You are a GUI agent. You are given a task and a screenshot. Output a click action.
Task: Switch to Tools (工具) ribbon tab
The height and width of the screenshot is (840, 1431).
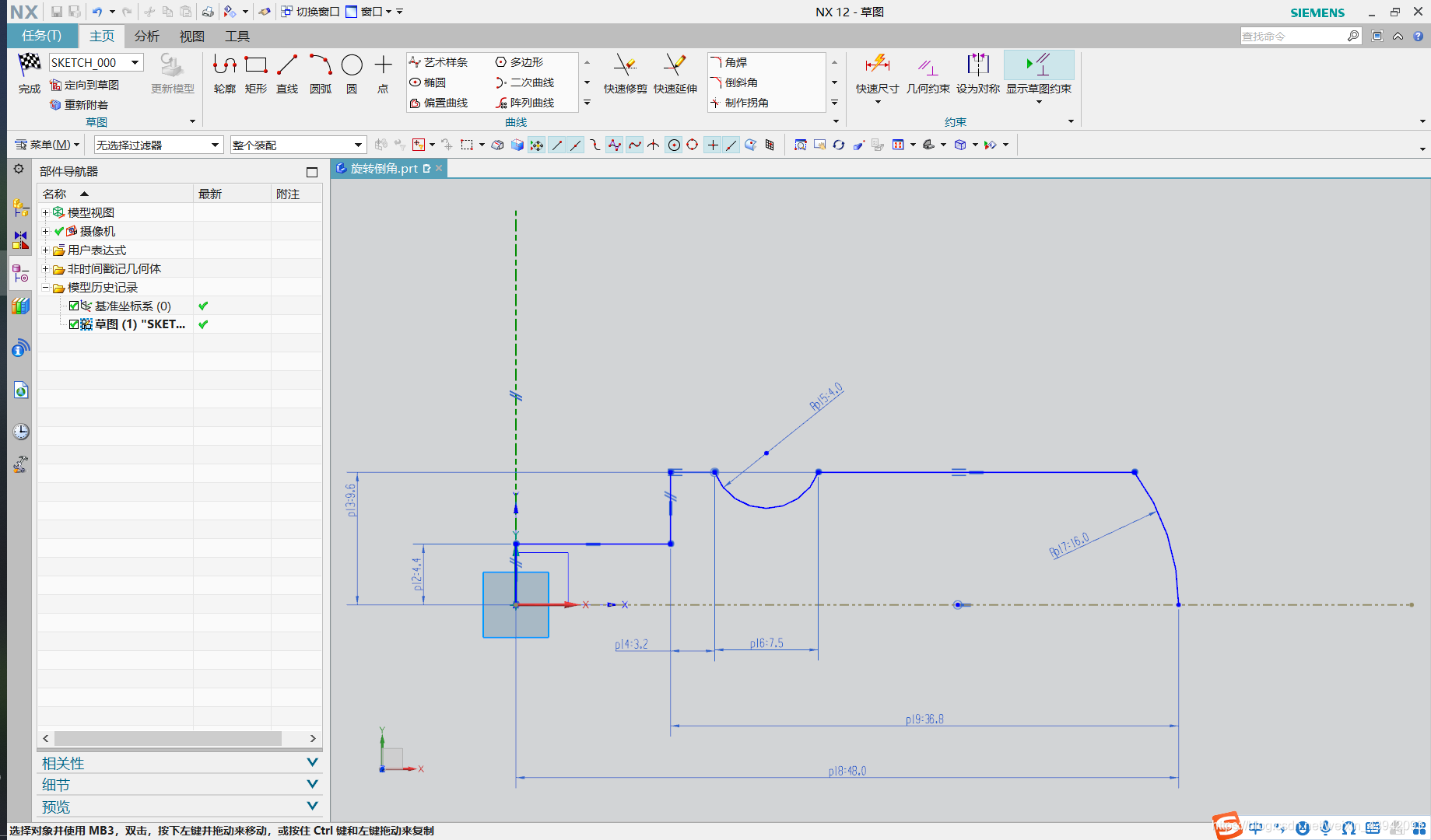tap(237, 36)
